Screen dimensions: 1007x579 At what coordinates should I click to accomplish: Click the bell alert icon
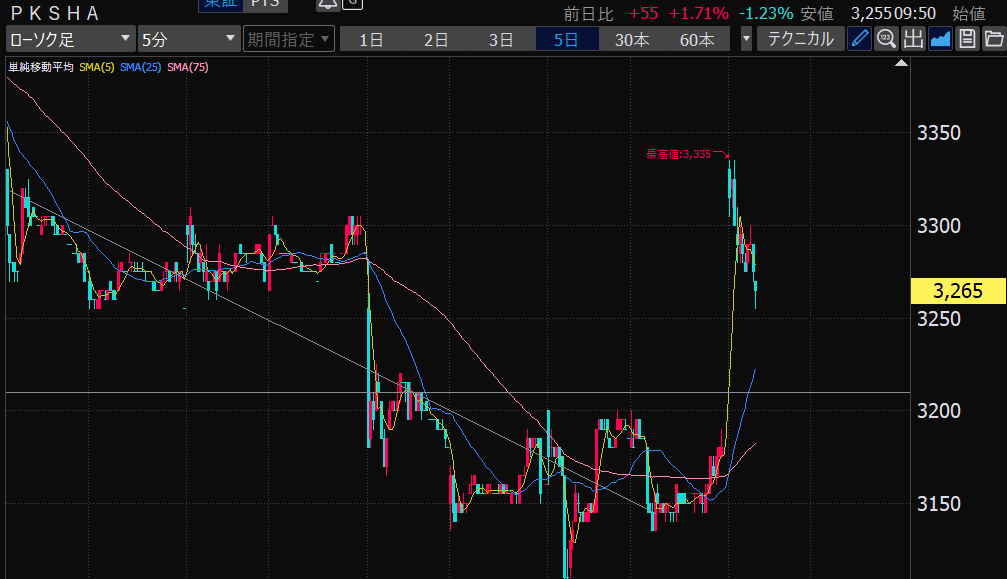point(326,4)
